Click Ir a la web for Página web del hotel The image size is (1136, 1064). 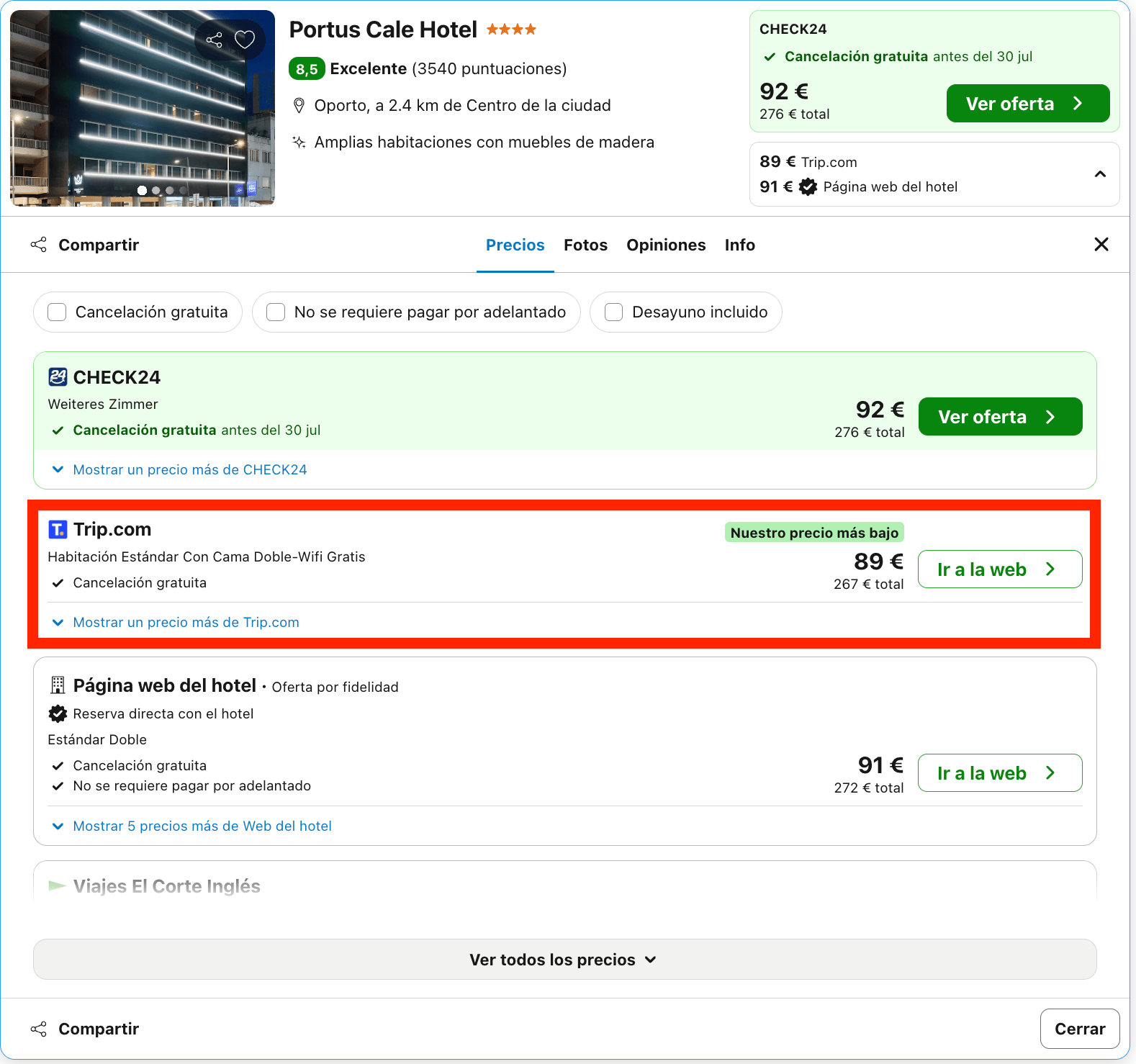tap(1000, 773)
